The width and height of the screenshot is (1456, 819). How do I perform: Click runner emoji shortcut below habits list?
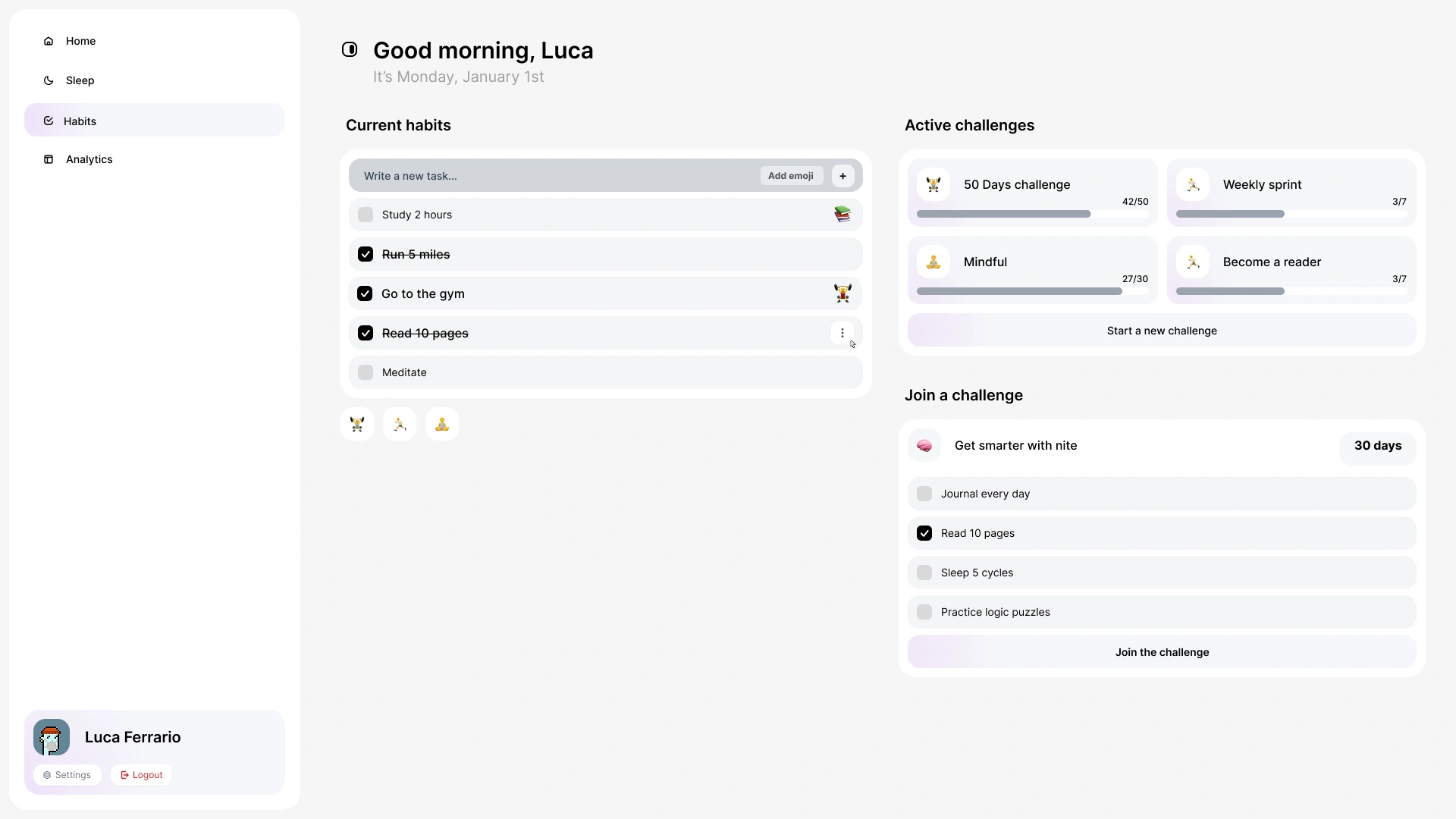(400, 424)
